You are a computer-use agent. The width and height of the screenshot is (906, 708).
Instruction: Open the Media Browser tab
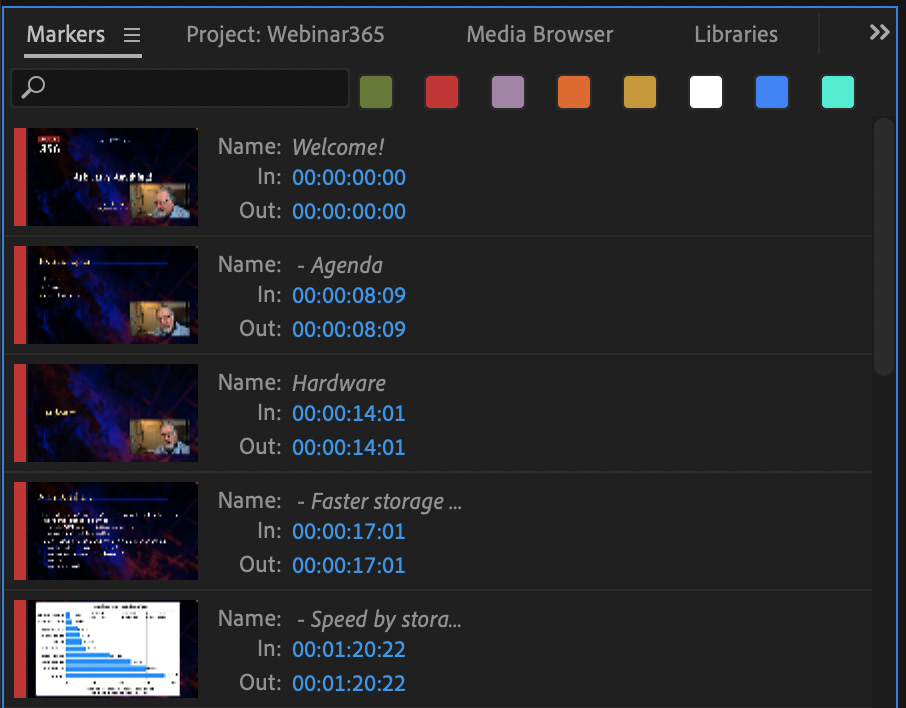point(540,35)
